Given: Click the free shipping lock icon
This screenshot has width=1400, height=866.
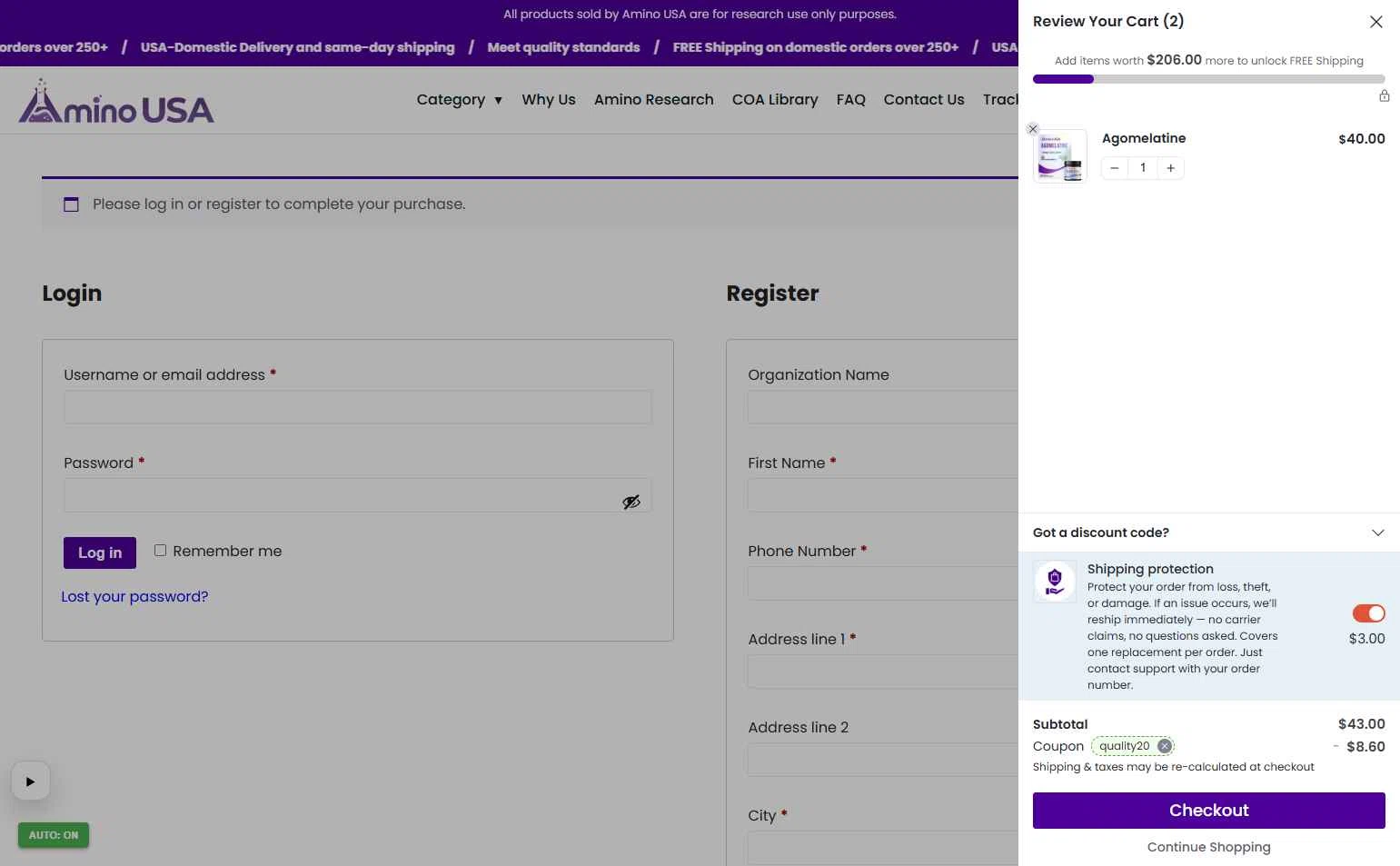Looking at the screenshot, I should click(x=1385, y=95).
